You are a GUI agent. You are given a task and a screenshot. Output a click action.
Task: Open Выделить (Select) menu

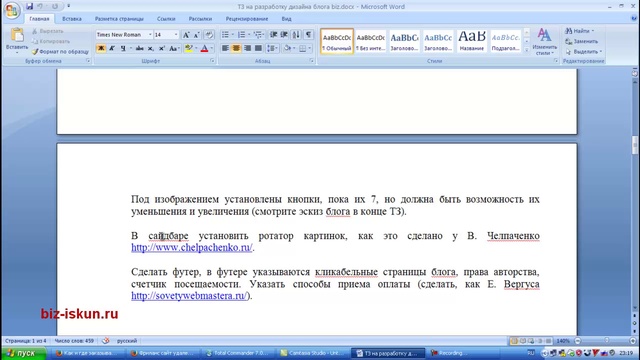(583, 52)
